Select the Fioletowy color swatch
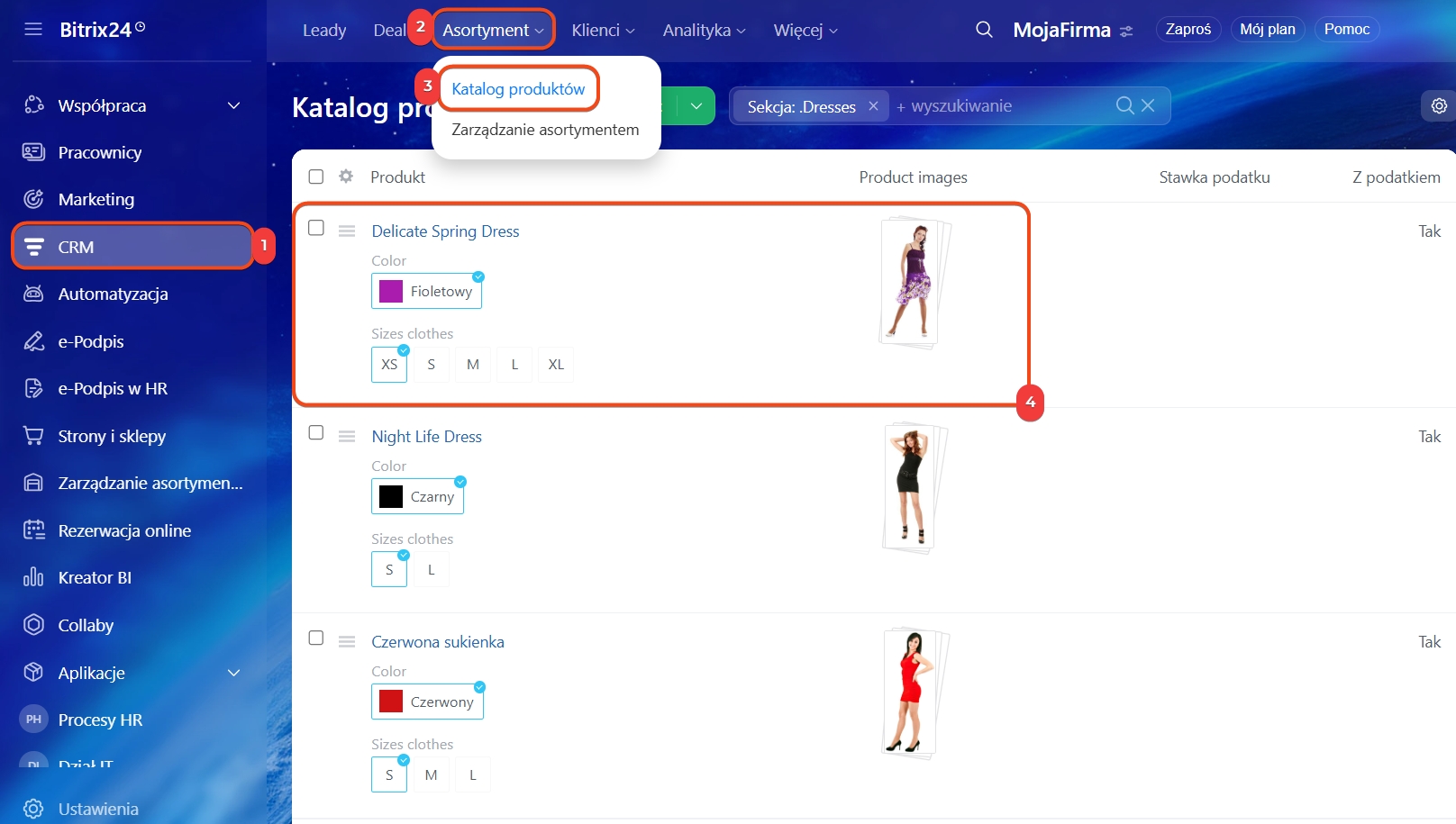Viewport: 1456px width, 824px height. point(427,292)
